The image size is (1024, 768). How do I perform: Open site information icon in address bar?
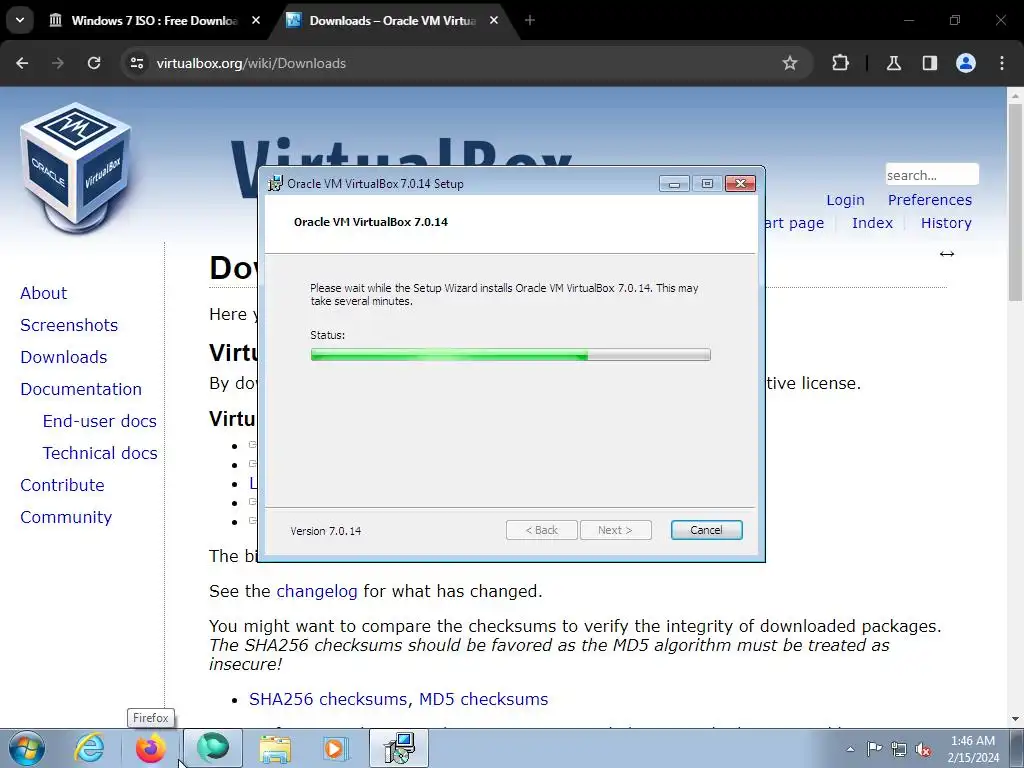(x=137, y=63)
